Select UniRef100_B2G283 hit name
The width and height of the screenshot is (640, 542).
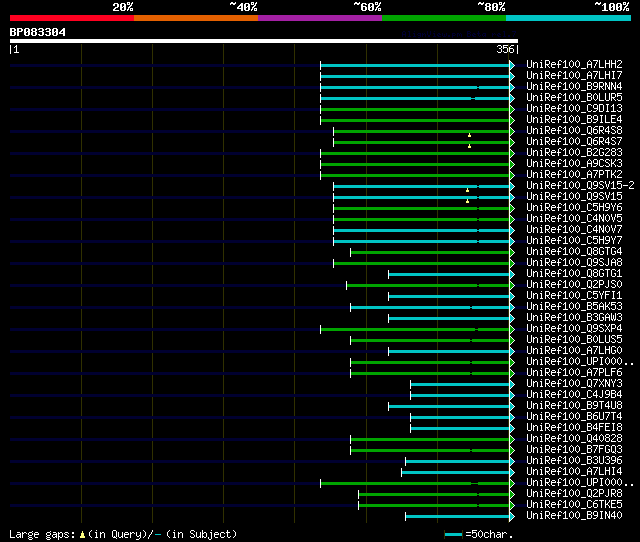tap(574, 153)
